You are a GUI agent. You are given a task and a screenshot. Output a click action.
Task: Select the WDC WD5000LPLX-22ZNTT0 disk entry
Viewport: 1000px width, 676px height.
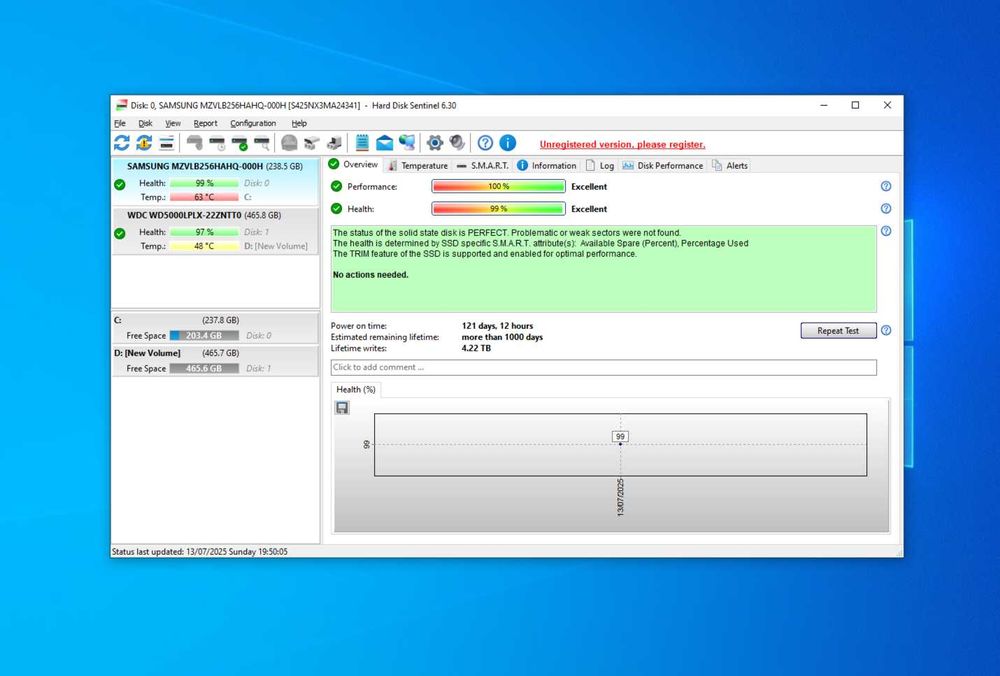216,231
